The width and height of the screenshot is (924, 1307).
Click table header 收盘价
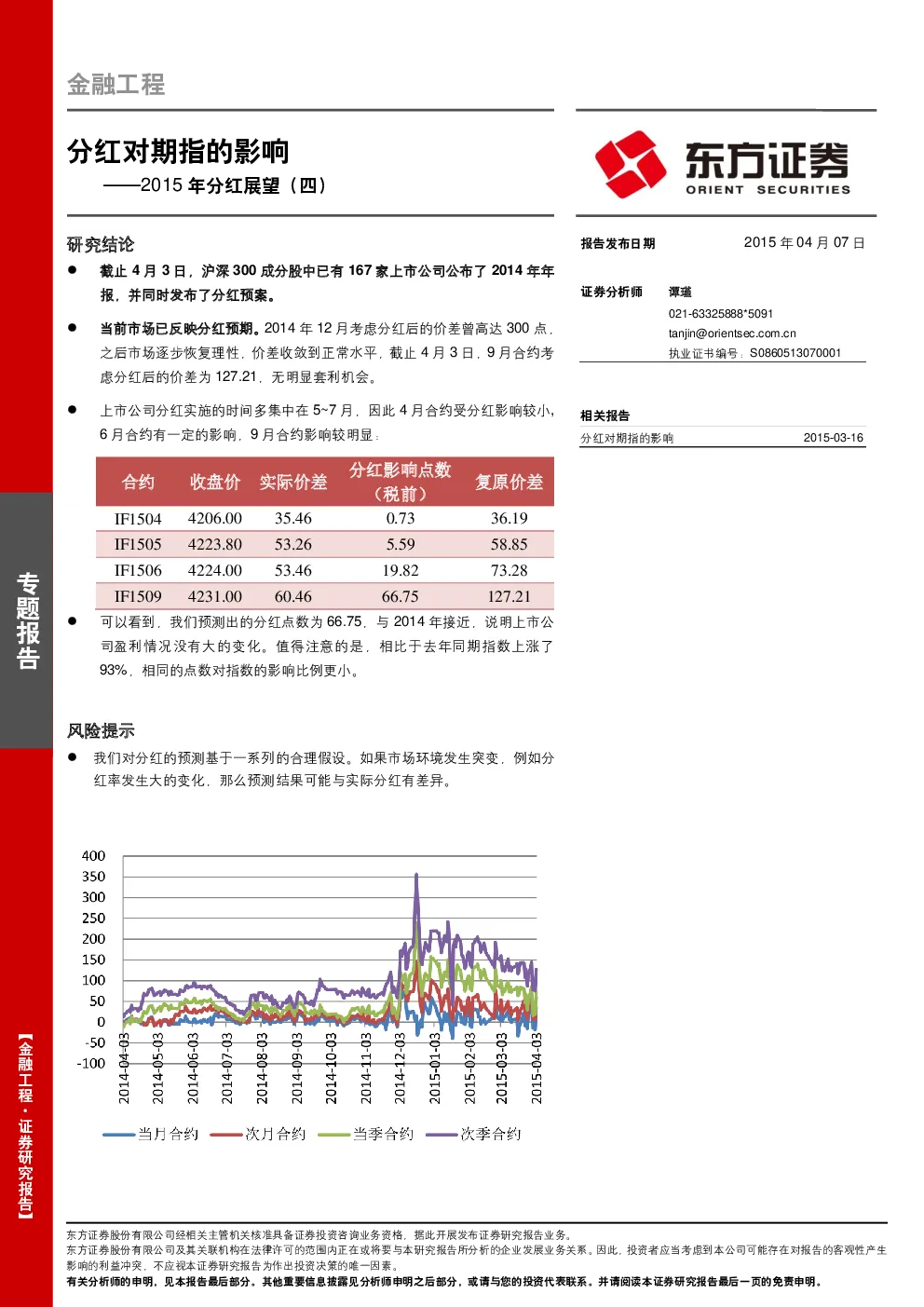pyautogui.click(x=215, y=482)
